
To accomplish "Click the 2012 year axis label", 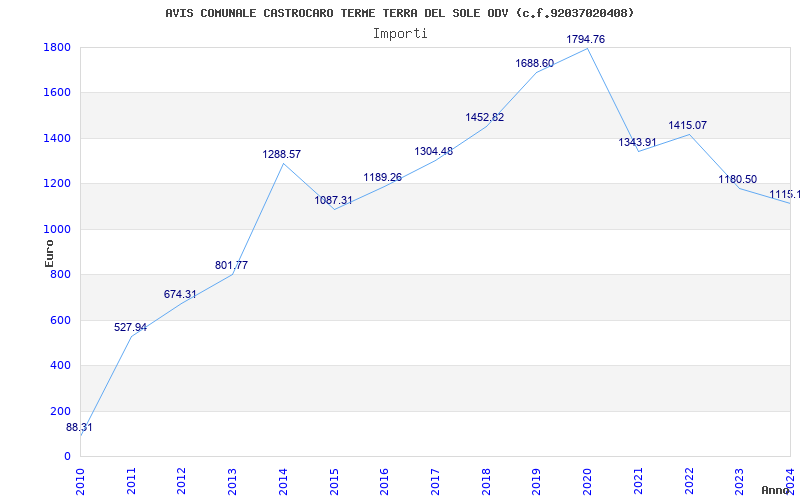I will (x=182, y=481).
